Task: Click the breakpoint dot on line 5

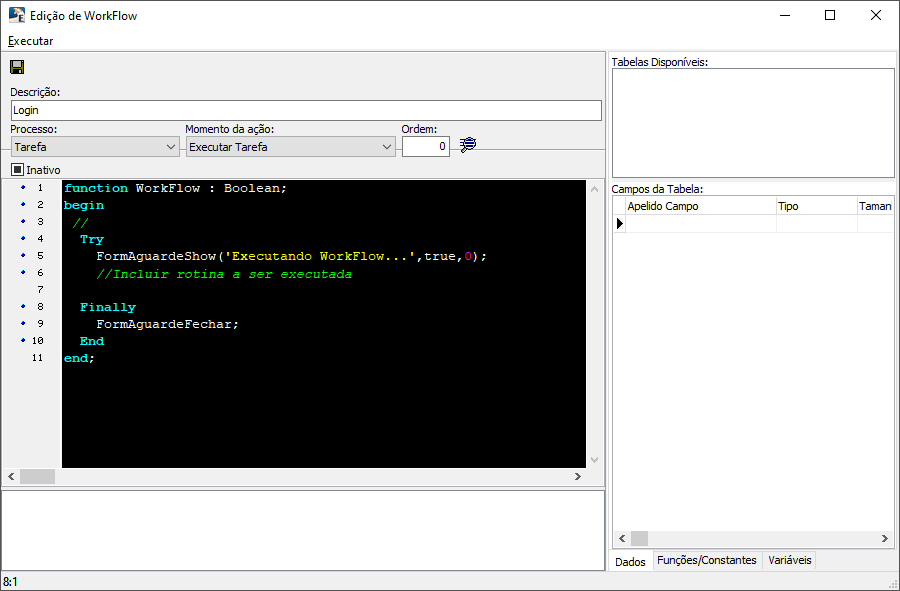Action: (x=23, y=255)
